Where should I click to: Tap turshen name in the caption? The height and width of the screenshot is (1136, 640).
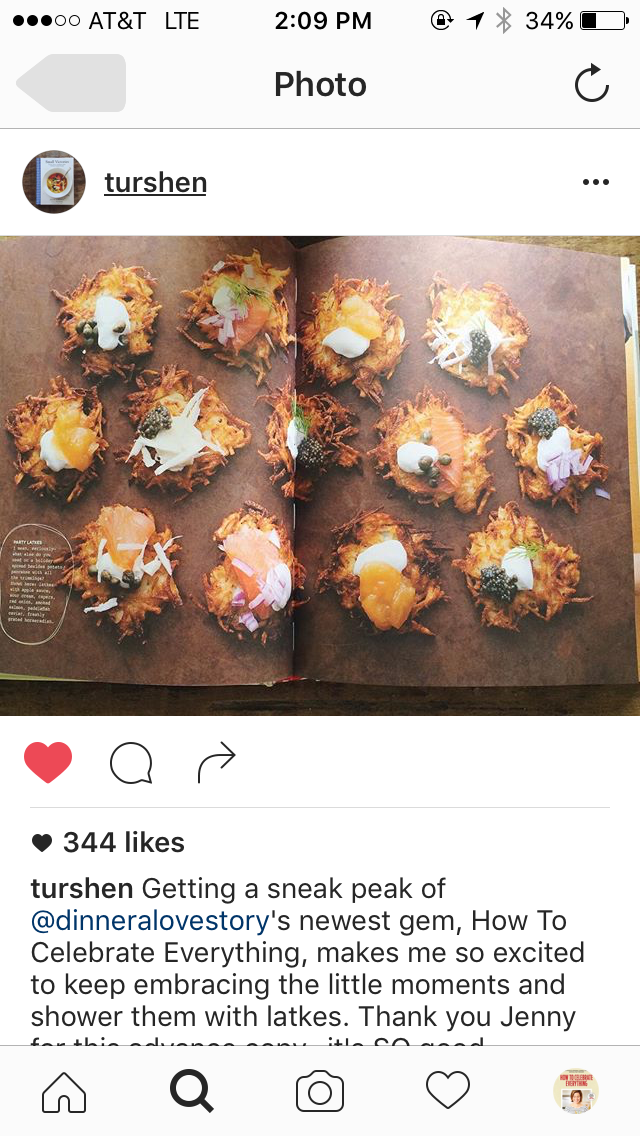pos(82,888)
